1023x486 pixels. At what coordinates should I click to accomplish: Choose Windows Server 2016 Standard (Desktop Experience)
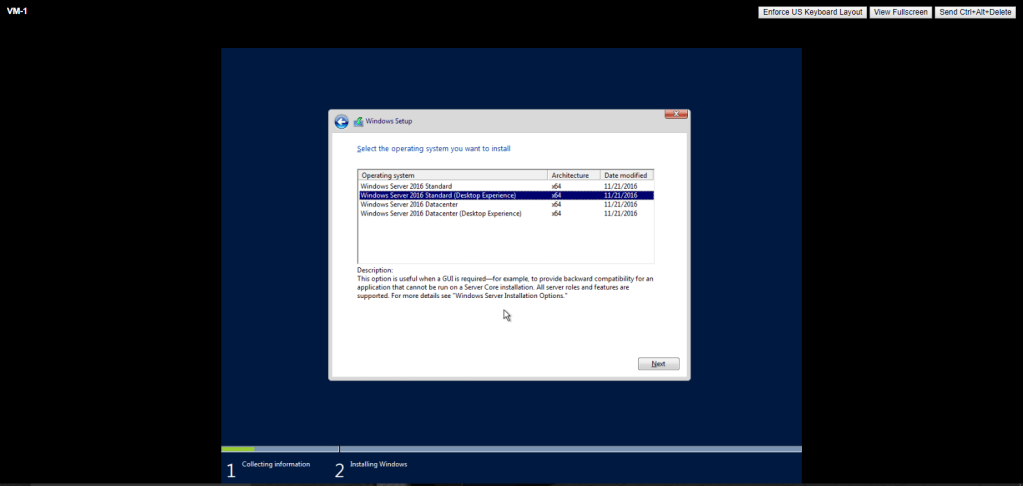tap(438, 195)
